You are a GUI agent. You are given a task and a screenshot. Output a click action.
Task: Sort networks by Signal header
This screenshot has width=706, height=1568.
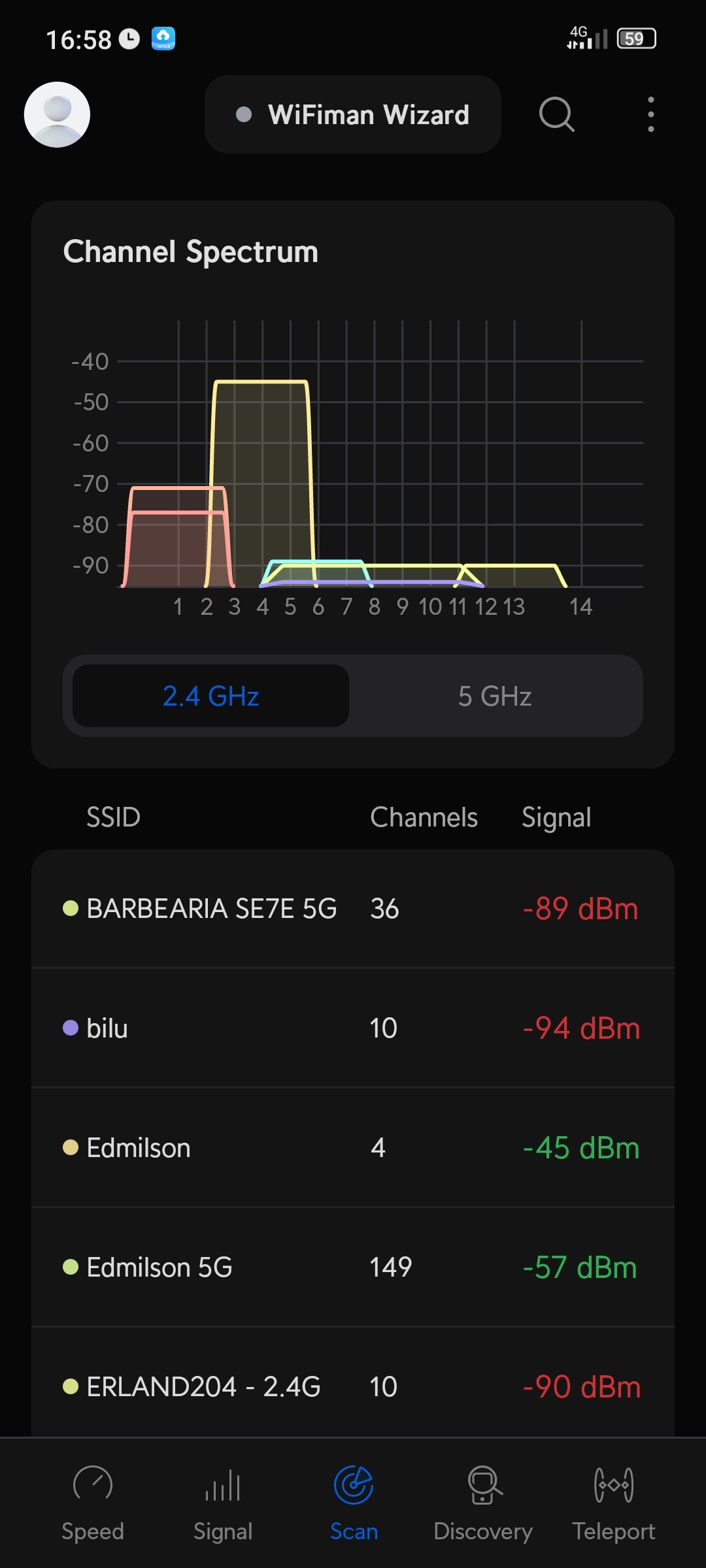tap(556, 817)
